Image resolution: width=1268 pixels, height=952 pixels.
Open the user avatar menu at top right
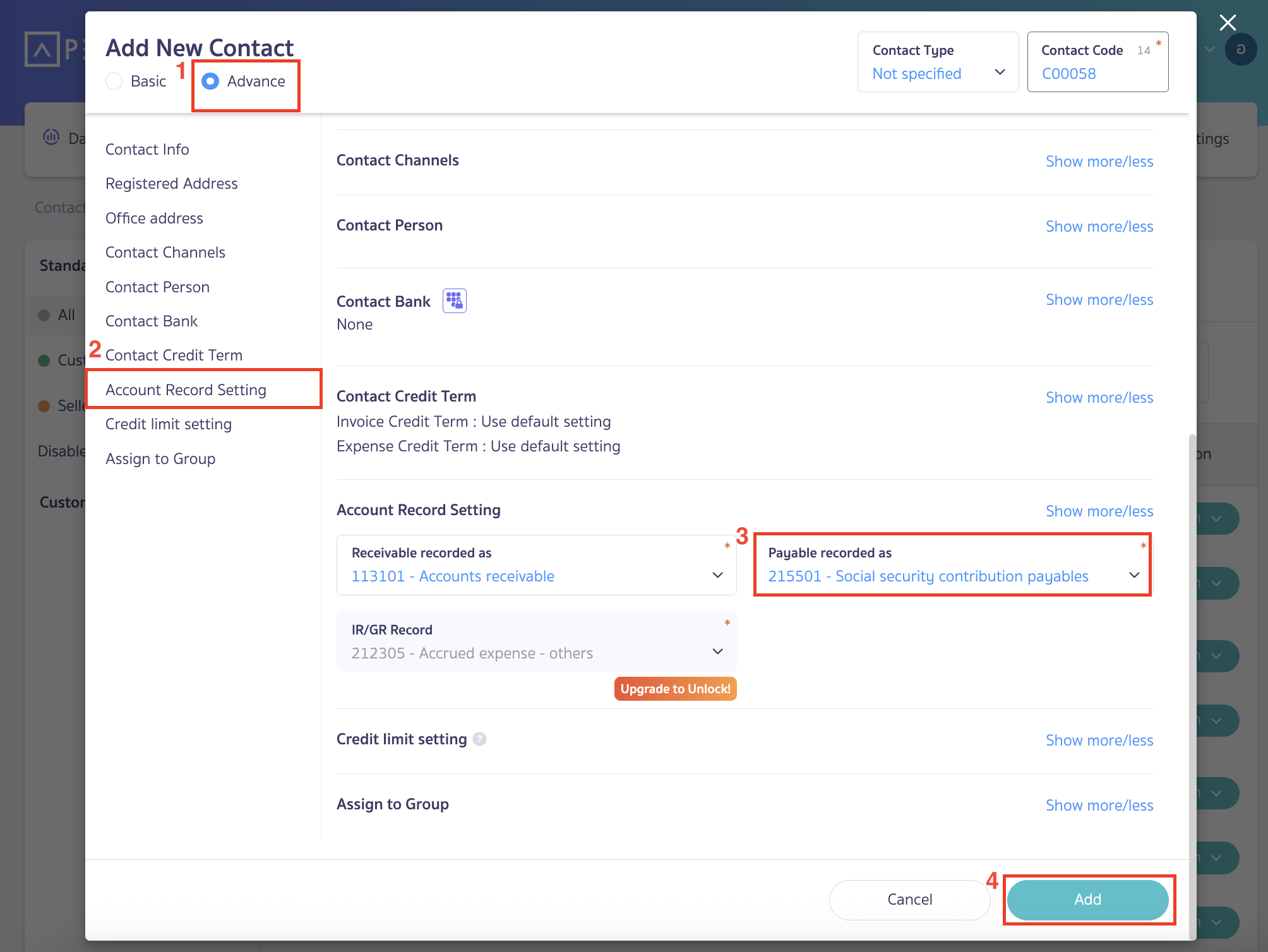point(1240,49)
